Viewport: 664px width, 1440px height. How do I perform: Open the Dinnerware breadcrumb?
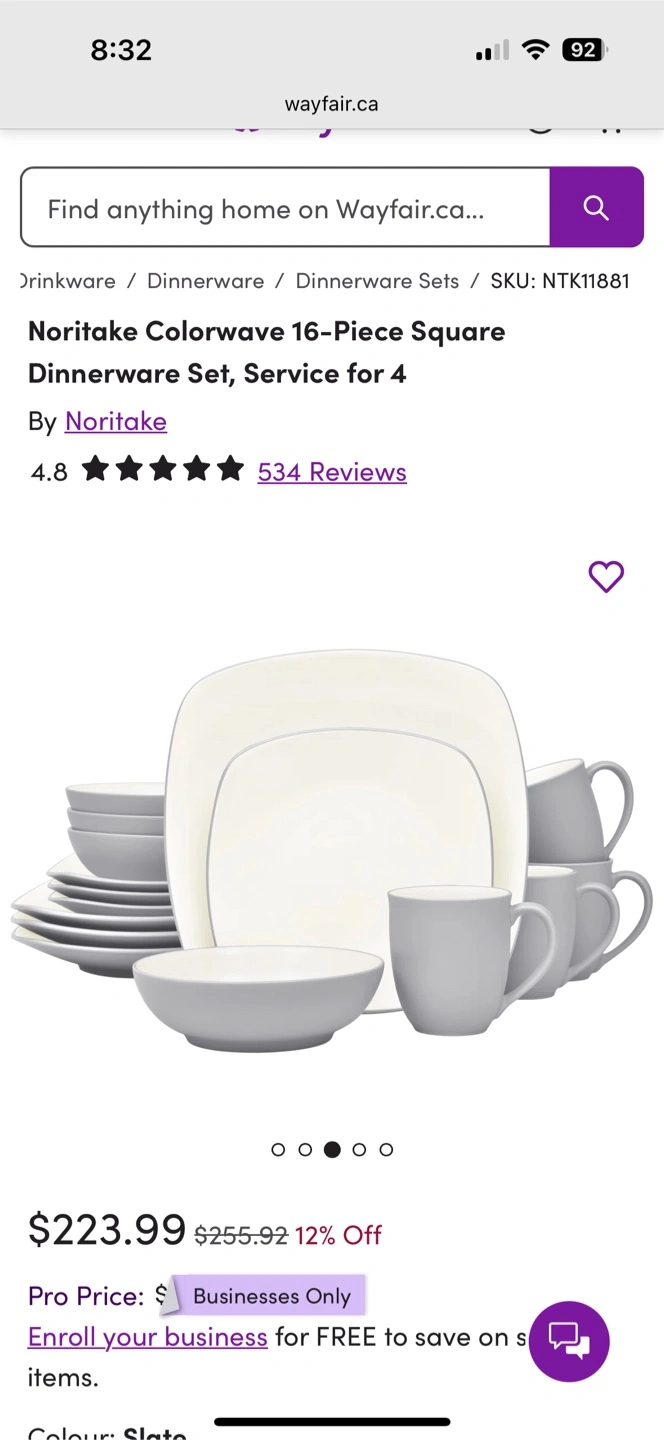tap(205, 281)
